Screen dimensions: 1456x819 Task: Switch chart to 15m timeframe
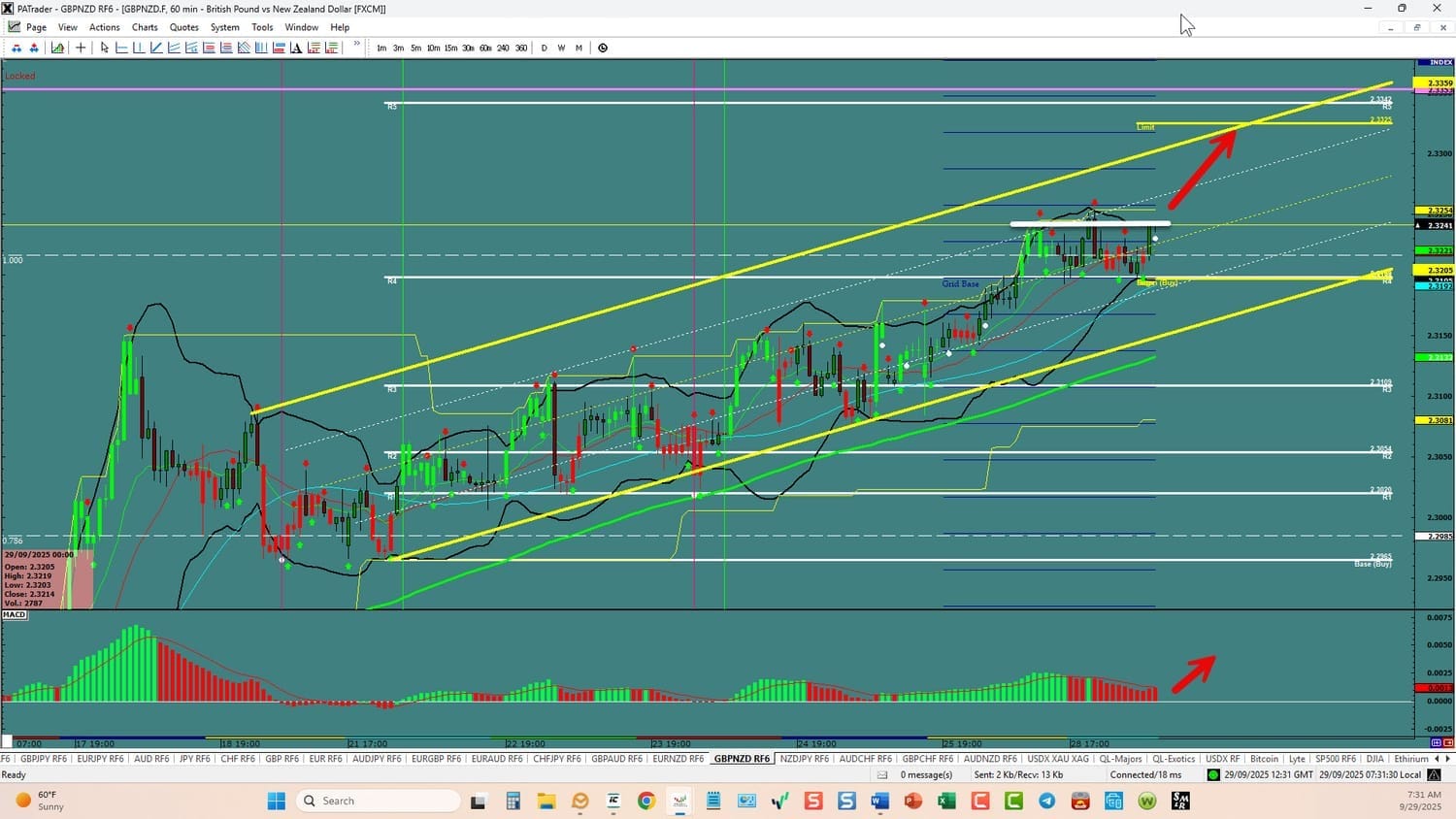click(x=450, y=48)
